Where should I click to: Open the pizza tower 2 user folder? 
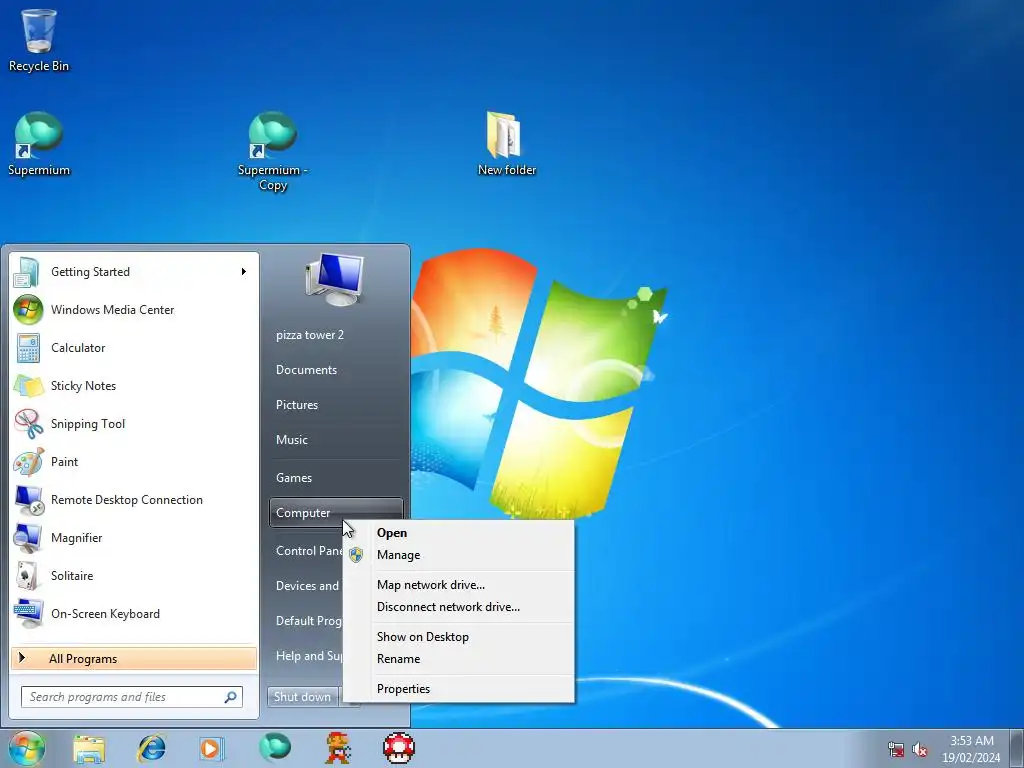pos(336,335)
